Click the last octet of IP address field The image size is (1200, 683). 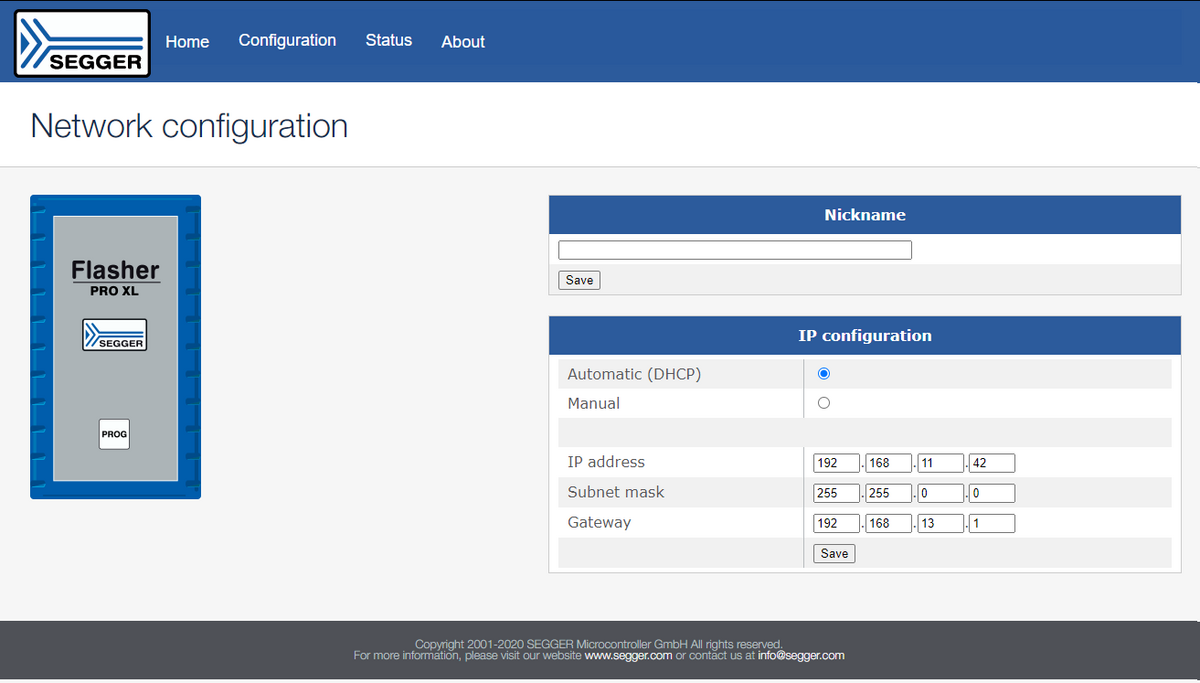[x=992, y=463]
